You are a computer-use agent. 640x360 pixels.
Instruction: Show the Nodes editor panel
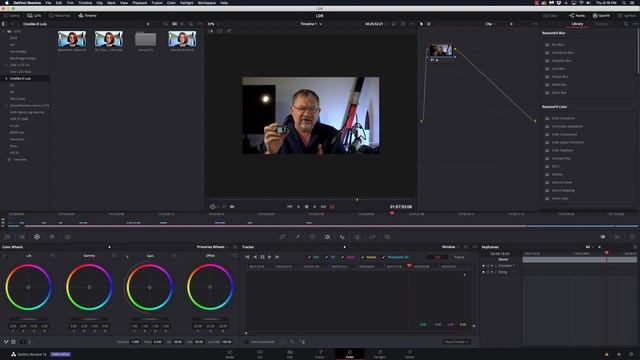click(x=577, y=16)
